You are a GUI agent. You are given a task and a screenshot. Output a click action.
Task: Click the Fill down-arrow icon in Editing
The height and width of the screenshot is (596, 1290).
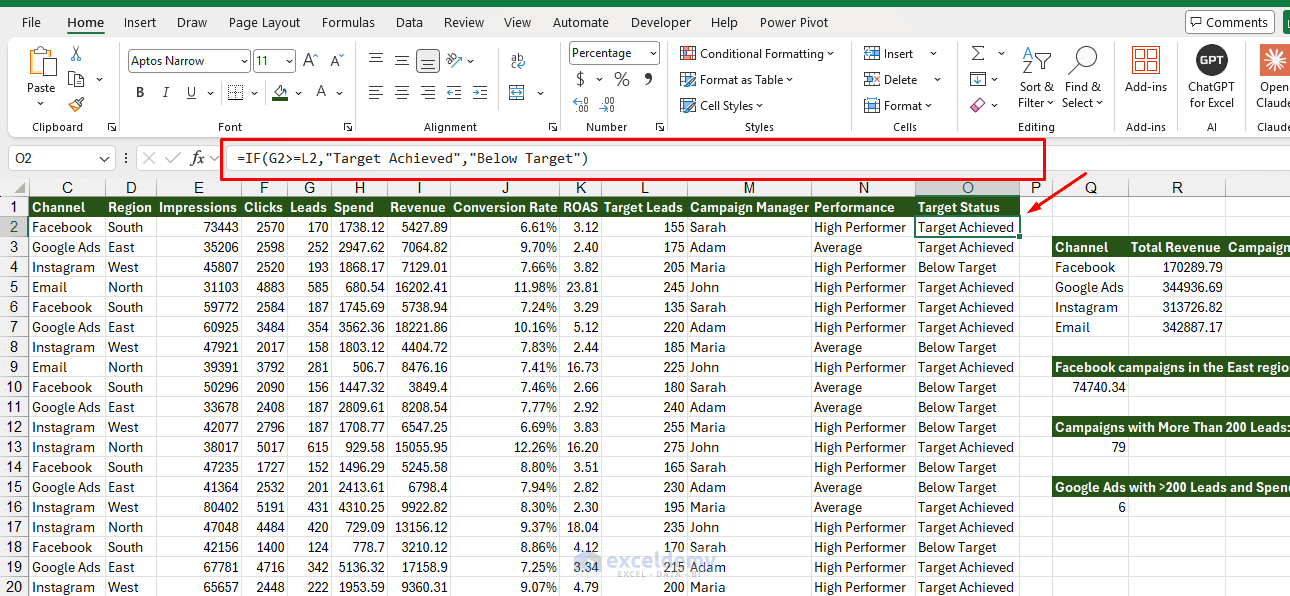tap(978, 79)
